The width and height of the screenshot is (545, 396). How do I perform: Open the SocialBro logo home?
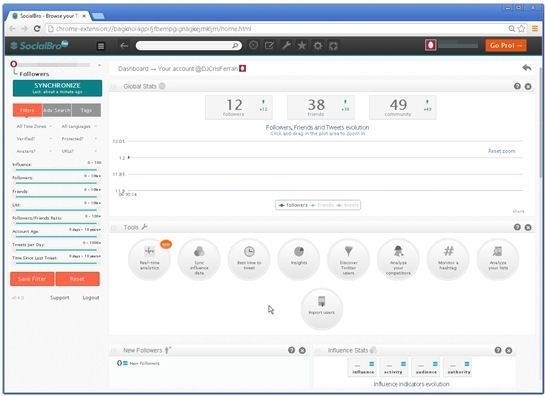(39, 46)
